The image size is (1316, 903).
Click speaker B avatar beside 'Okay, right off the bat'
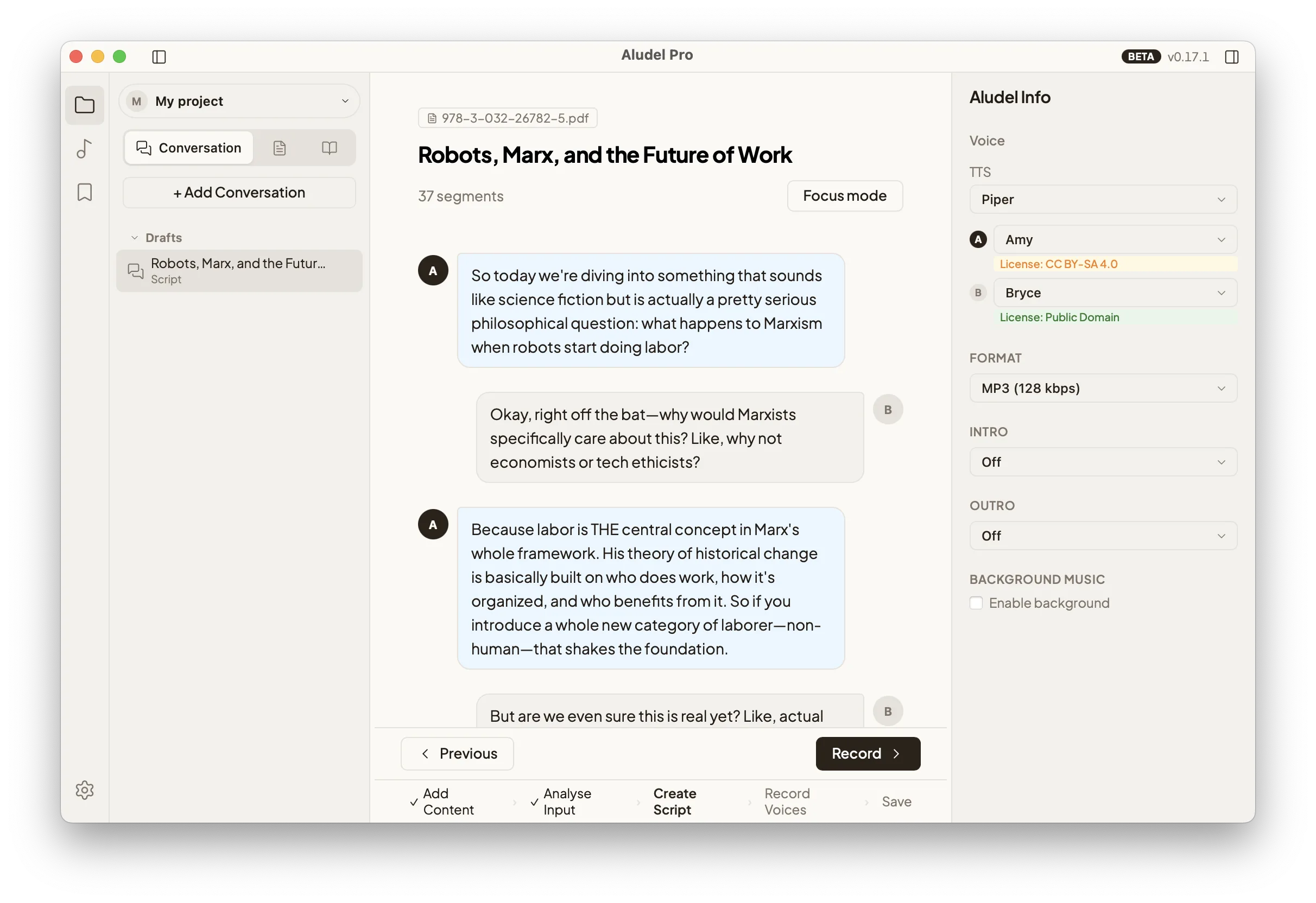[887, 409]
